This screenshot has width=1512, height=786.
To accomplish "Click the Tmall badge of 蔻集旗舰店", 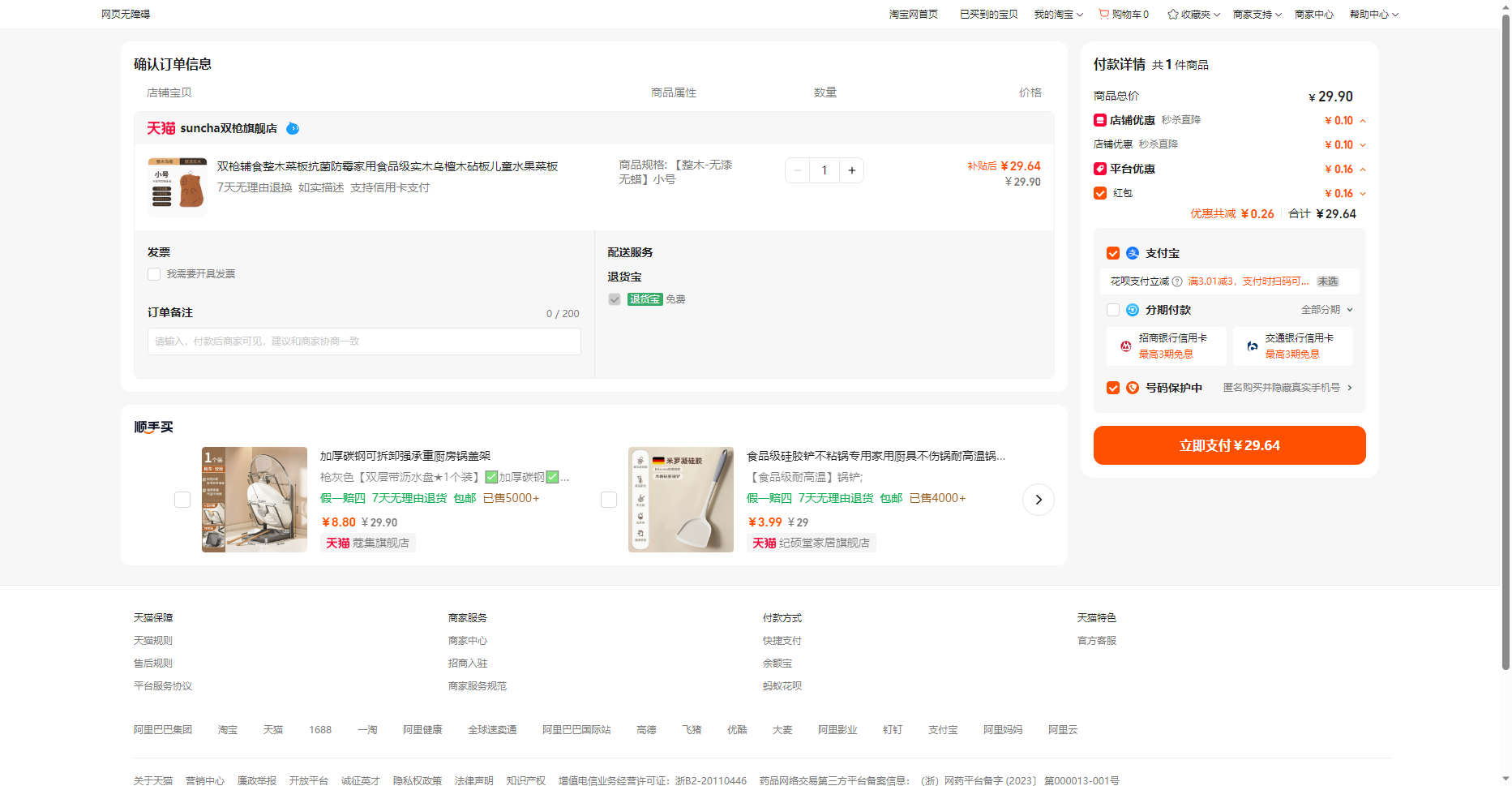I will pyautogui.click(x=338, y=543).
